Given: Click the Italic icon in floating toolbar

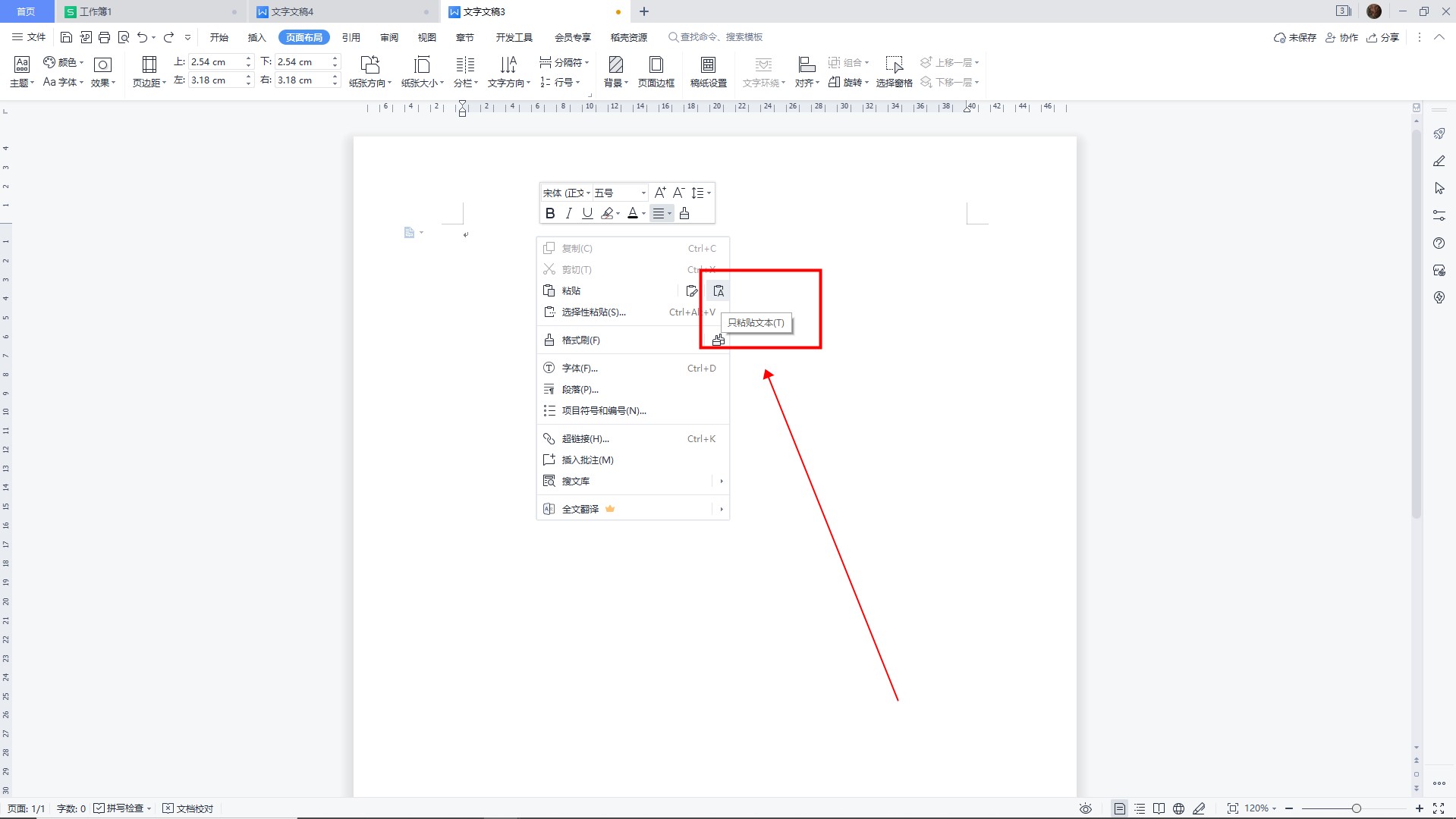Looking at the screenshot, I should click(568, 214).
